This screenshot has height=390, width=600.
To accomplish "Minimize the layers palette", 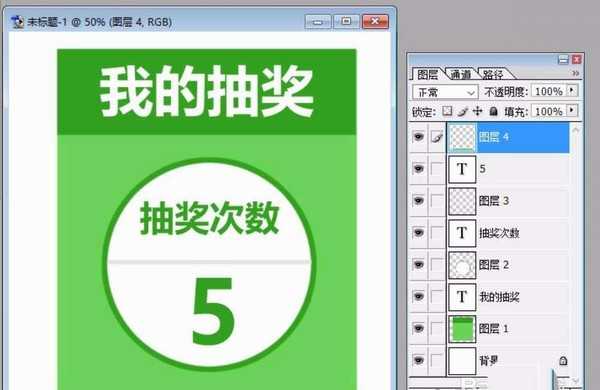I will [x=563, y=59].
